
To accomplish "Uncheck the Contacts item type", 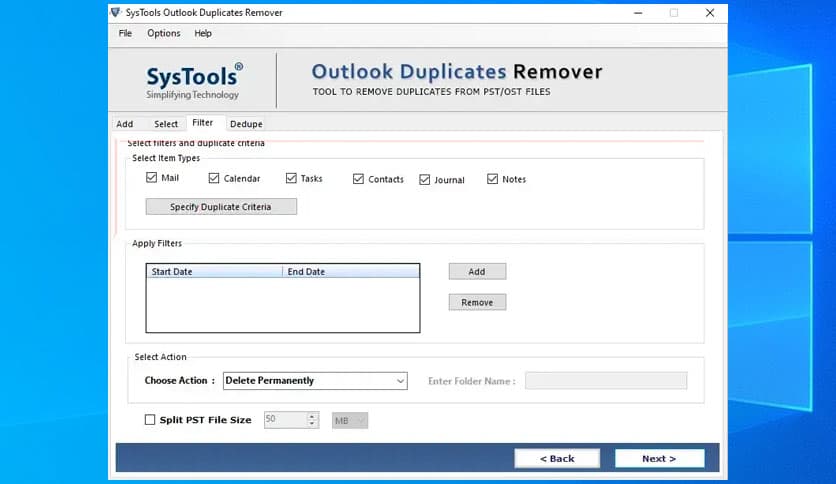I will (x=358, y=179).
